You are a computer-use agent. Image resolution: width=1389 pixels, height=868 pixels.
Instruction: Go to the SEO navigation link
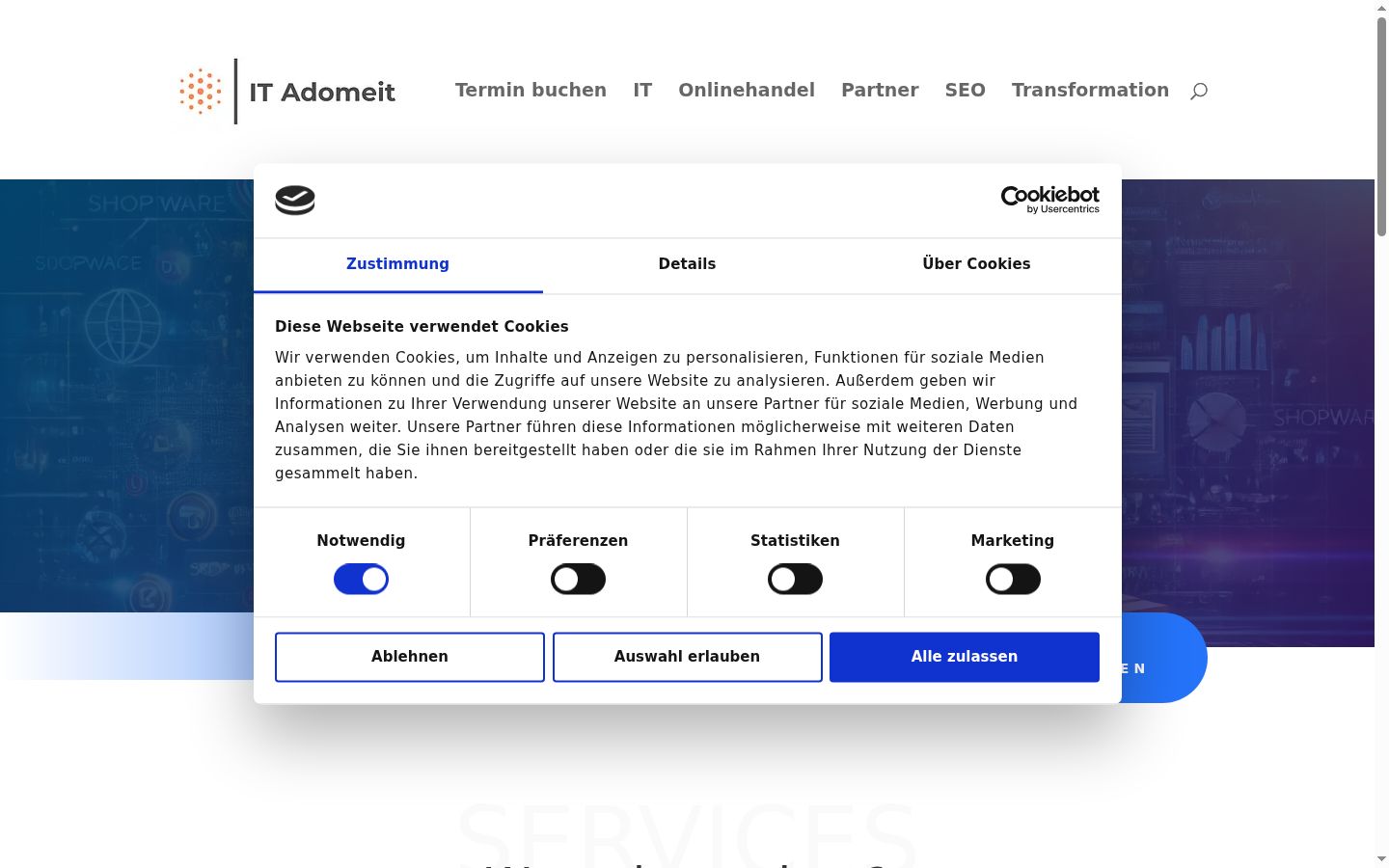tap(965, 90)
